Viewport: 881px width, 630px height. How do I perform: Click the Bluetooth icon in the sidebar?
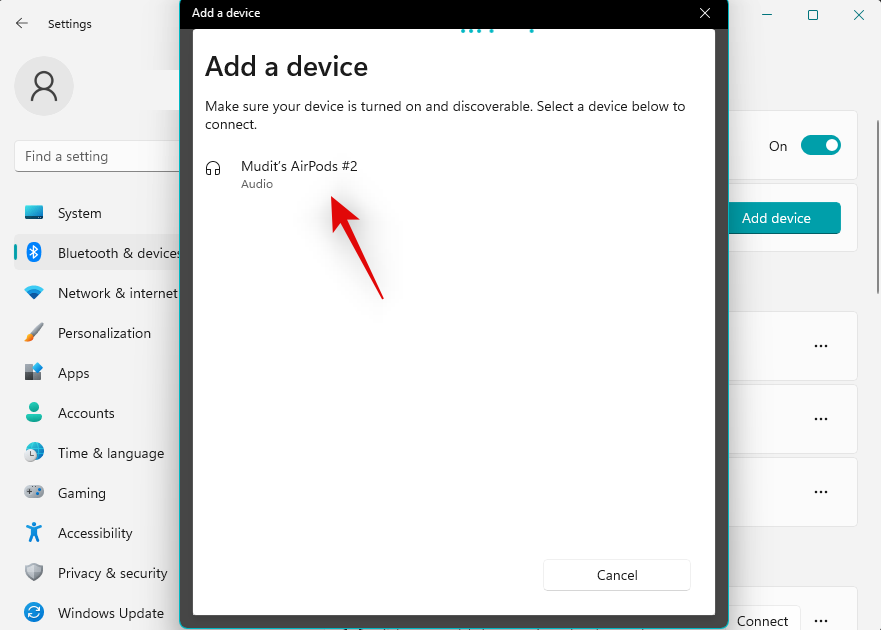click(x=34, y=252)
